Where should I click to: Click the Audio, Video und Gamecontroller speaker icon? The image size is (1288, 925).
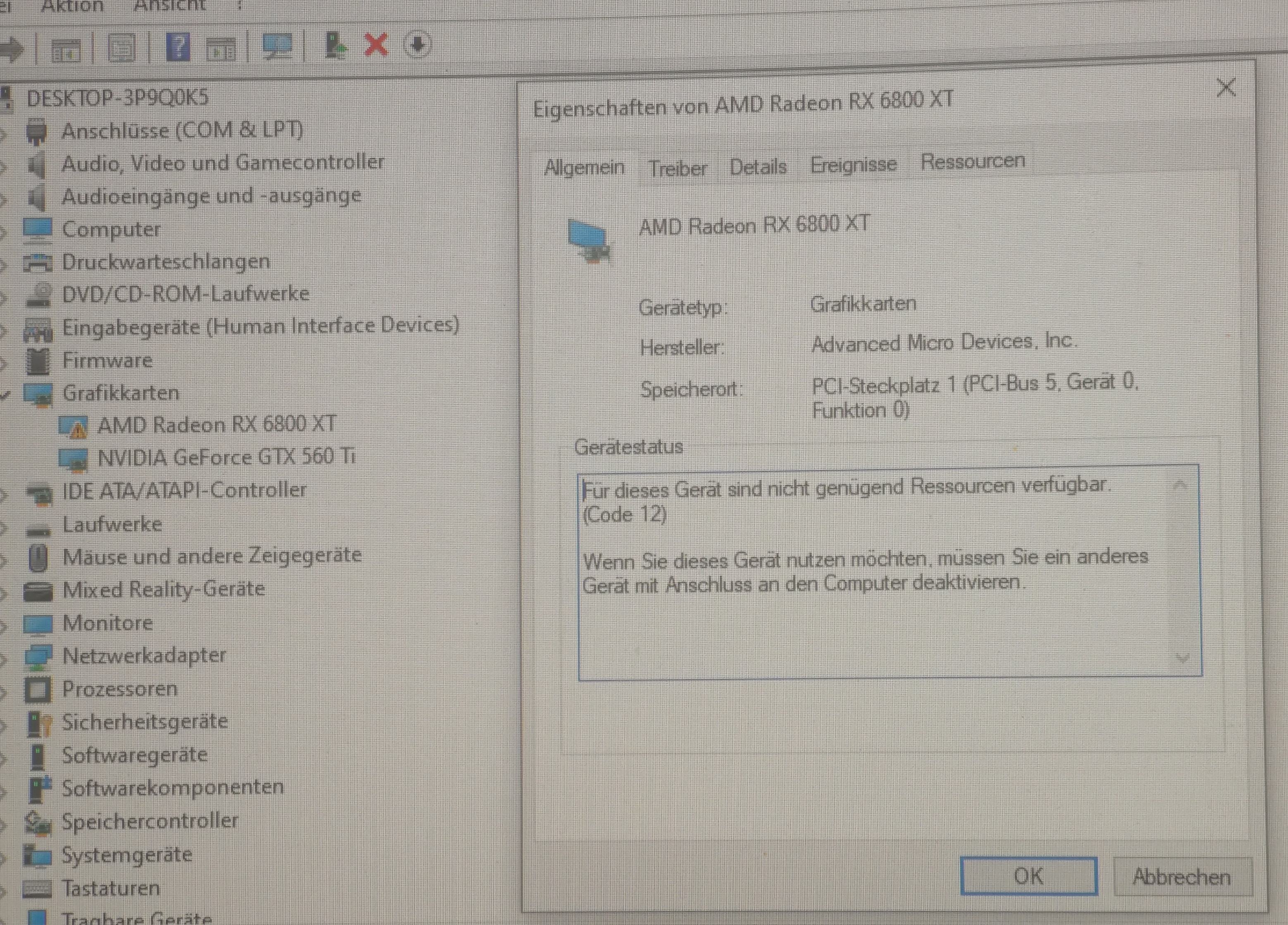(x=37, y=164)
